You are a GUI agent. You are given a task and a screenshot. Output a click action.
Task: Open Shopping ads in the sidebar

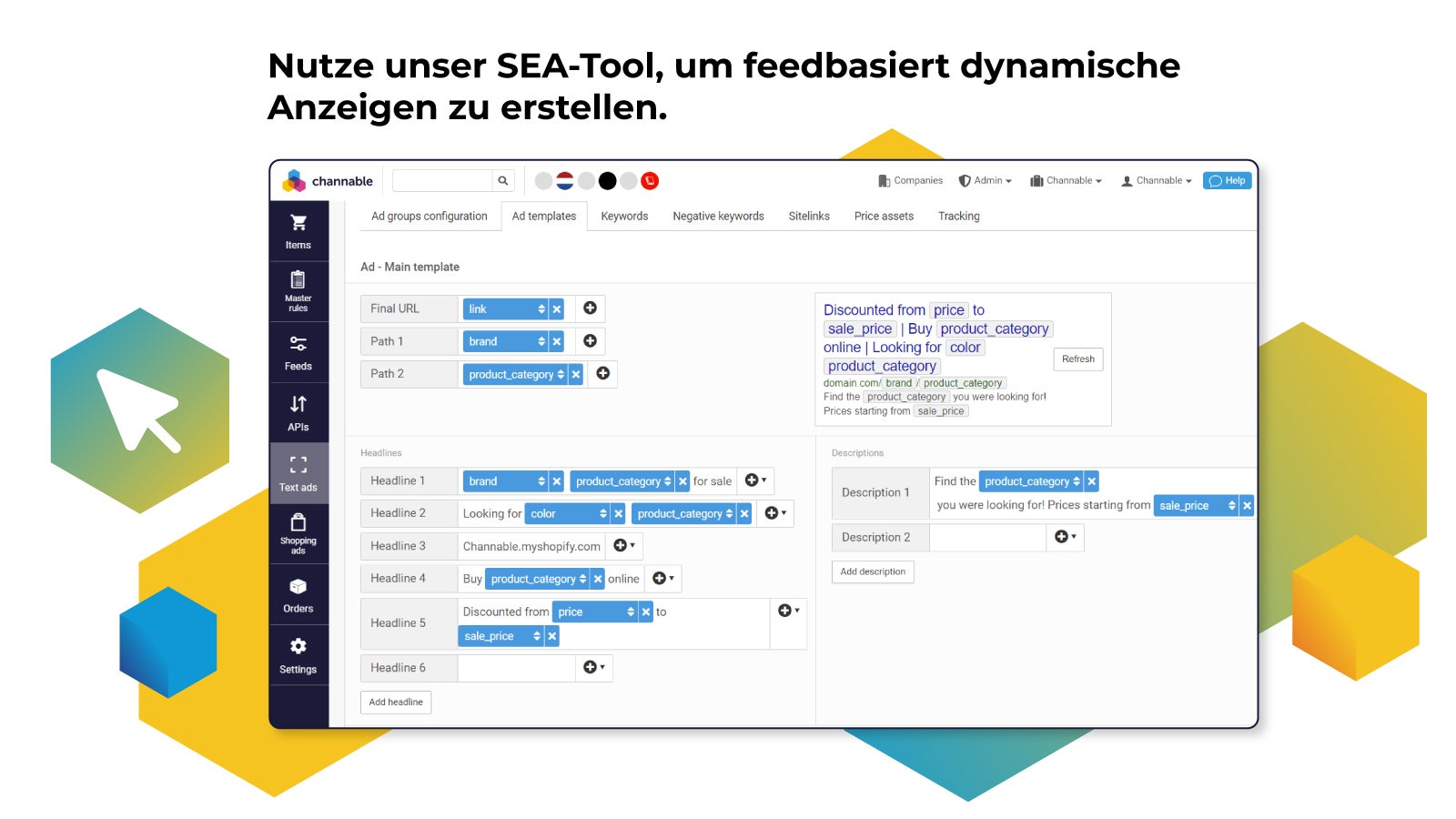click(298, 533)
